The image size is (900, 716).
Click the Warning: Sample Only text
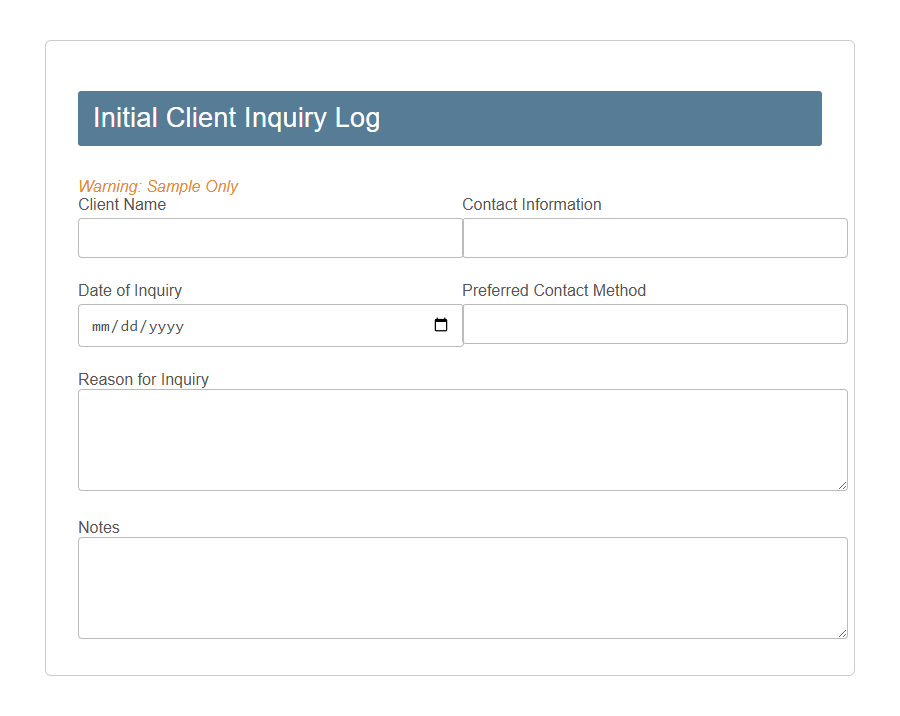pyautogui.click(x=158, y=186)
